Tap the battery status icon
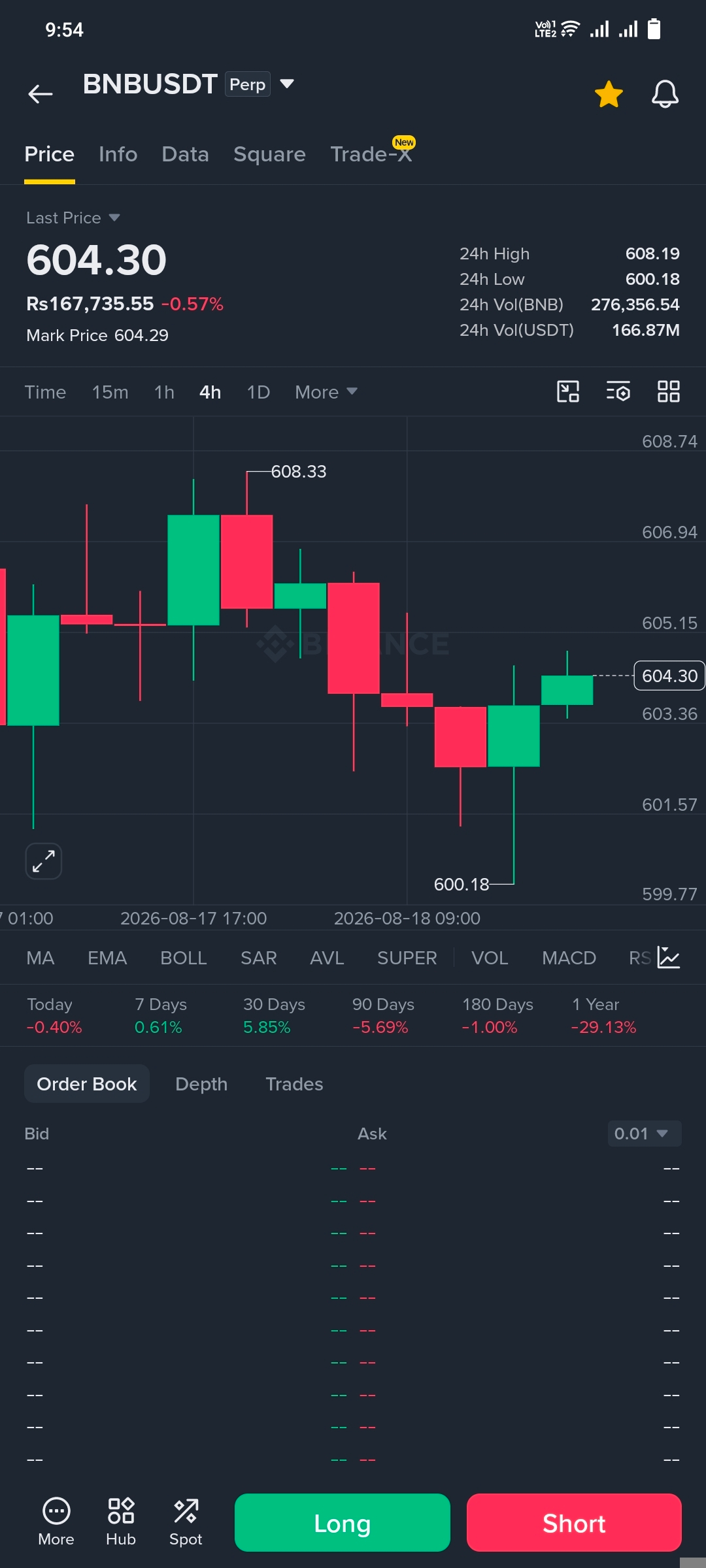Screen dimensions: 706x1568 [654, 29]
